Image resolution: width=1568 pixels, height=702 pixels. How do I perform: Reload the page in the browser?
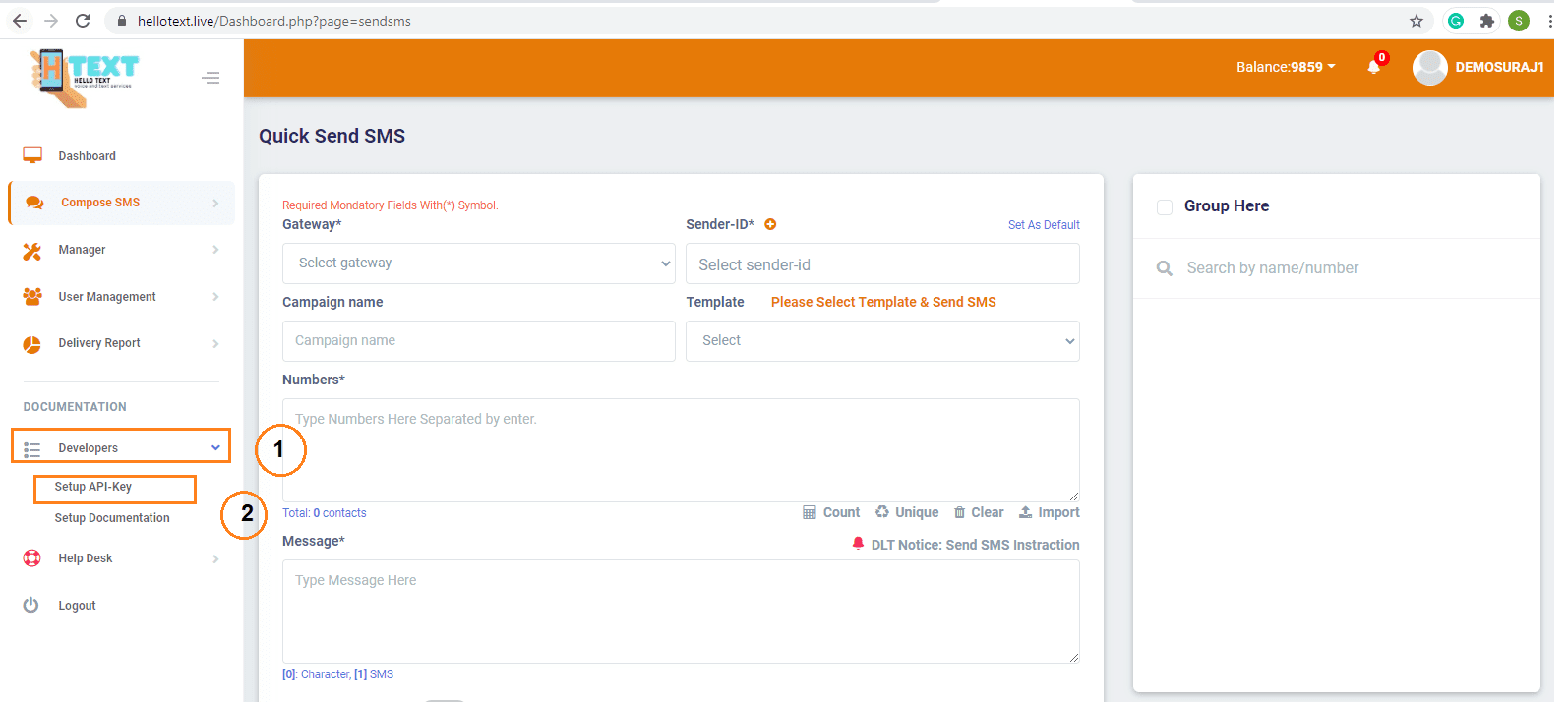(x=83, y=21)
